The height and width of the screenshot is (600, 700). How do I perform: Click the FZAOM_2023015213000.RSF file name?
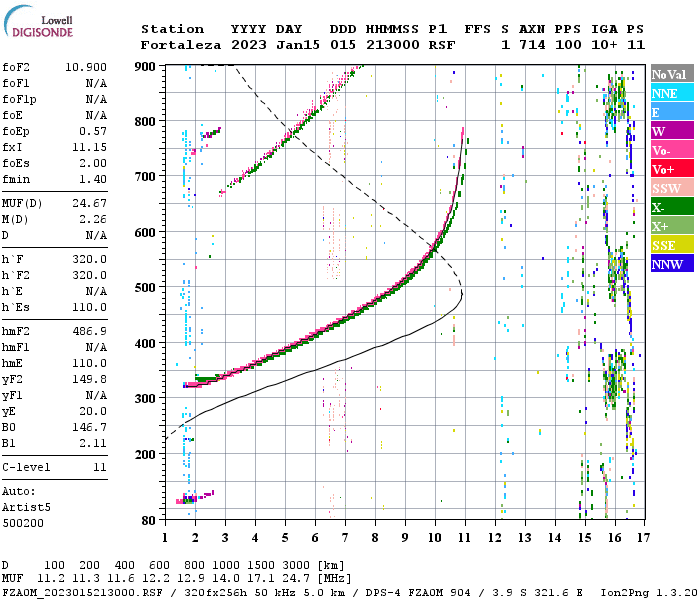82,593
